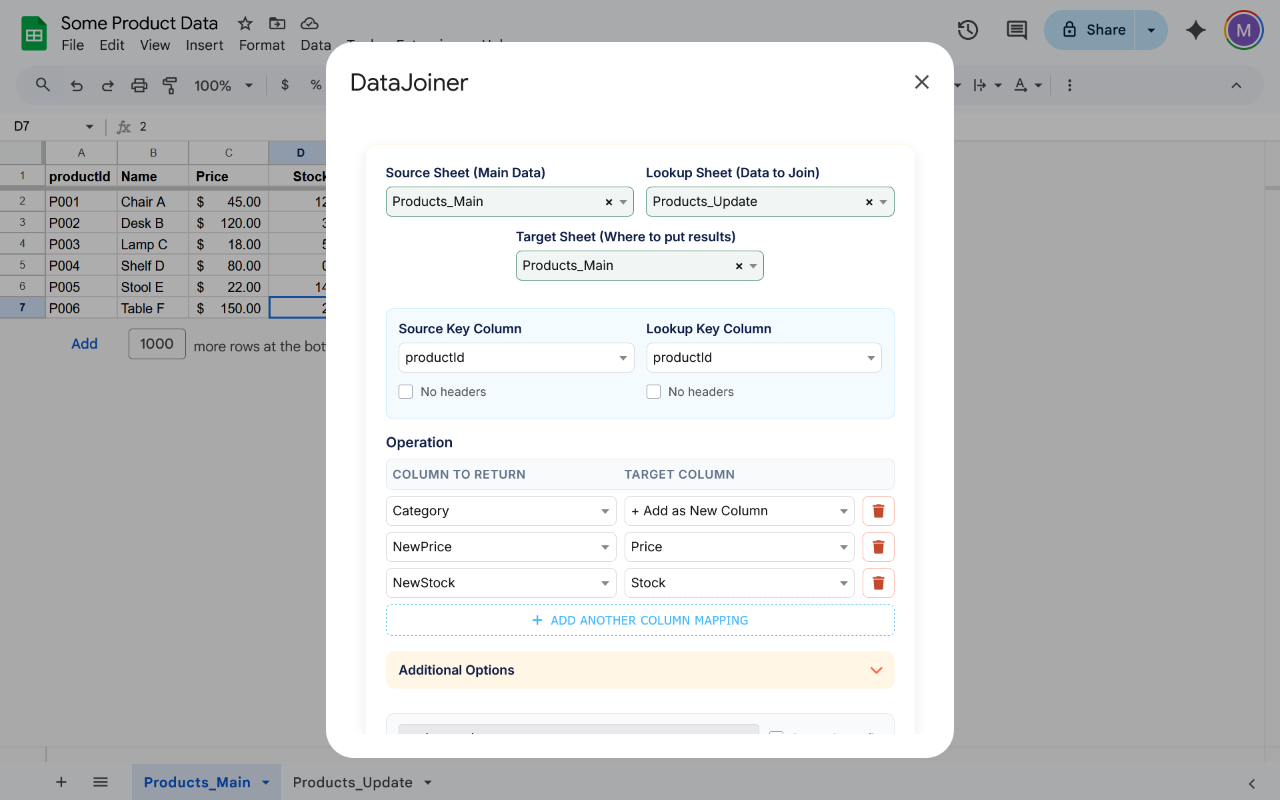1280x800 pixels.
Task: Clear the Lookup Sheet Products_Update selection
Action: pos(868,202)
